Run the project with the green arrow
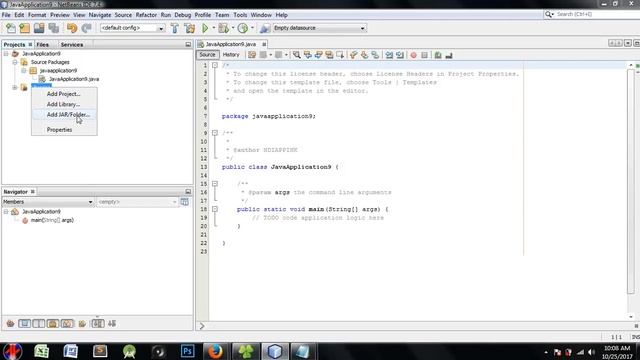Screen dimensions: 640x360 (x=205, y=28)
